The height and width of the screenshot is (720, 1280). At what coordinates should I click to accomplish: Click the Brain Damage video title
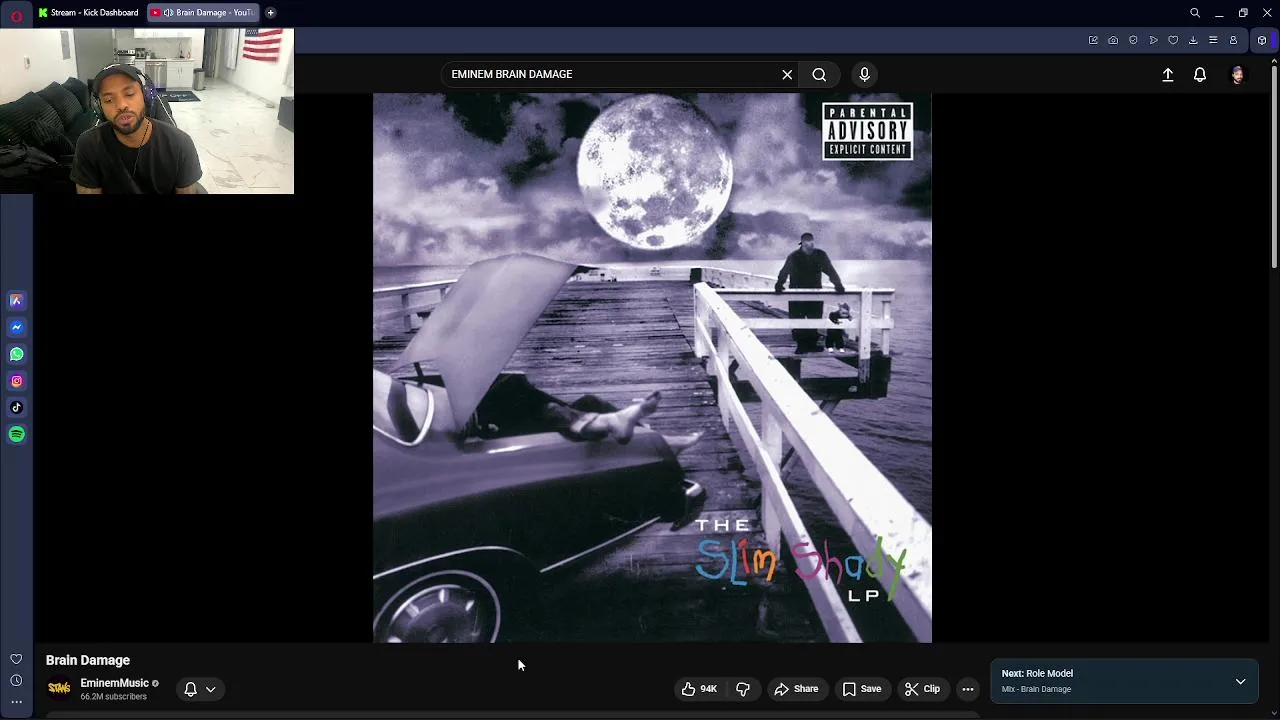coord(88,660)
